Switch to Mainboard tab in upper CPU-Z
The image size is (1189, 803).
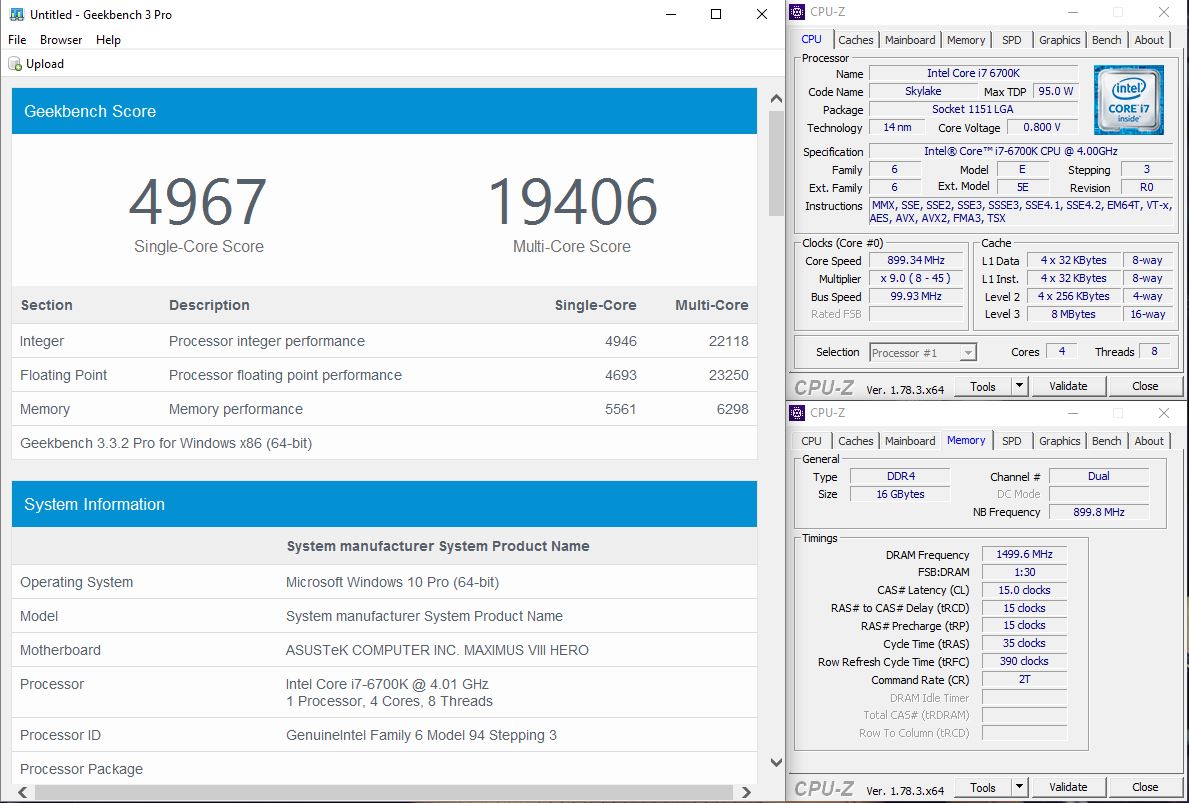pos(910,40)
